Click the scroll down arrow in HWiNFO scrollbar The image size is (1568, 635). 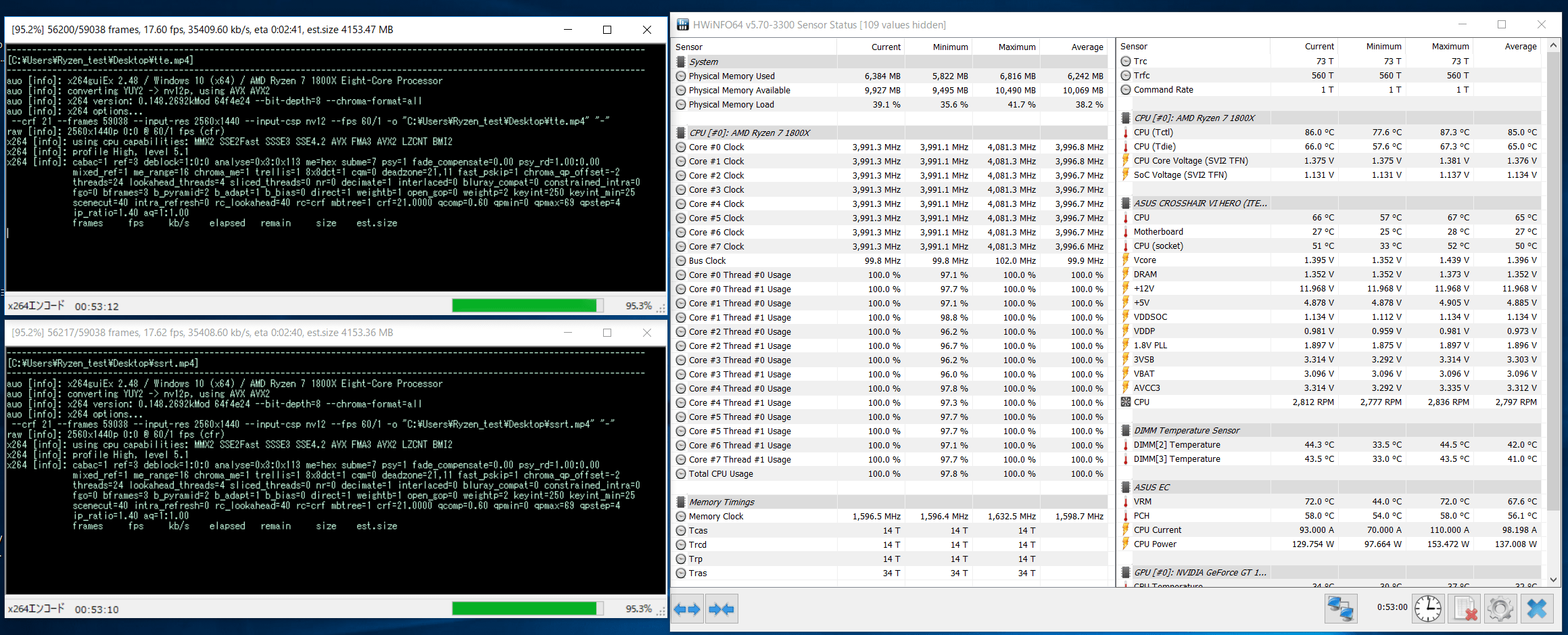pos(1553,580)
